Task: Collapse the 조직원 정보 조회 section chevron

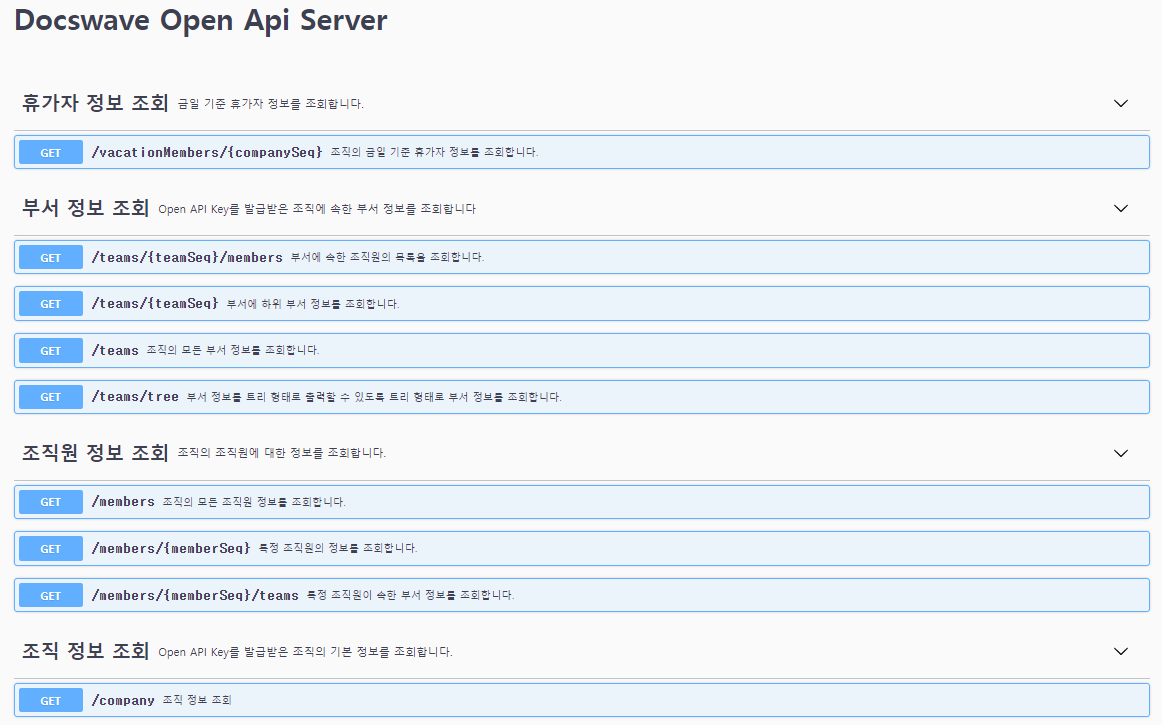Action: (1120, 453)
